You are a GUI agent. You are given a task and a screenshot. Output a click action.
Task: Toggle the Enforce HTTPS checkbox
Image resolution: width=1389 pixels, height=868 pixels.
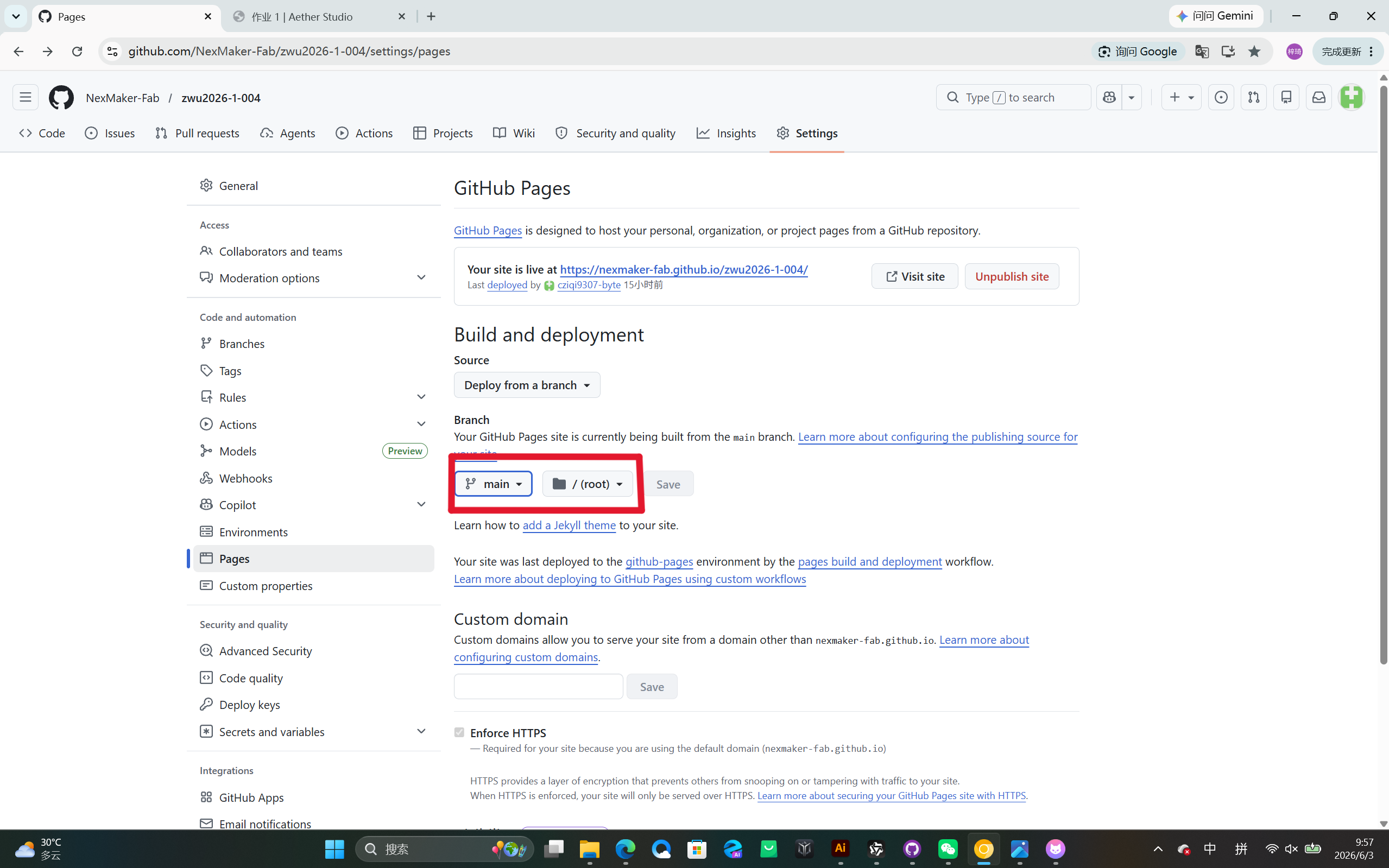coord(459,732)
